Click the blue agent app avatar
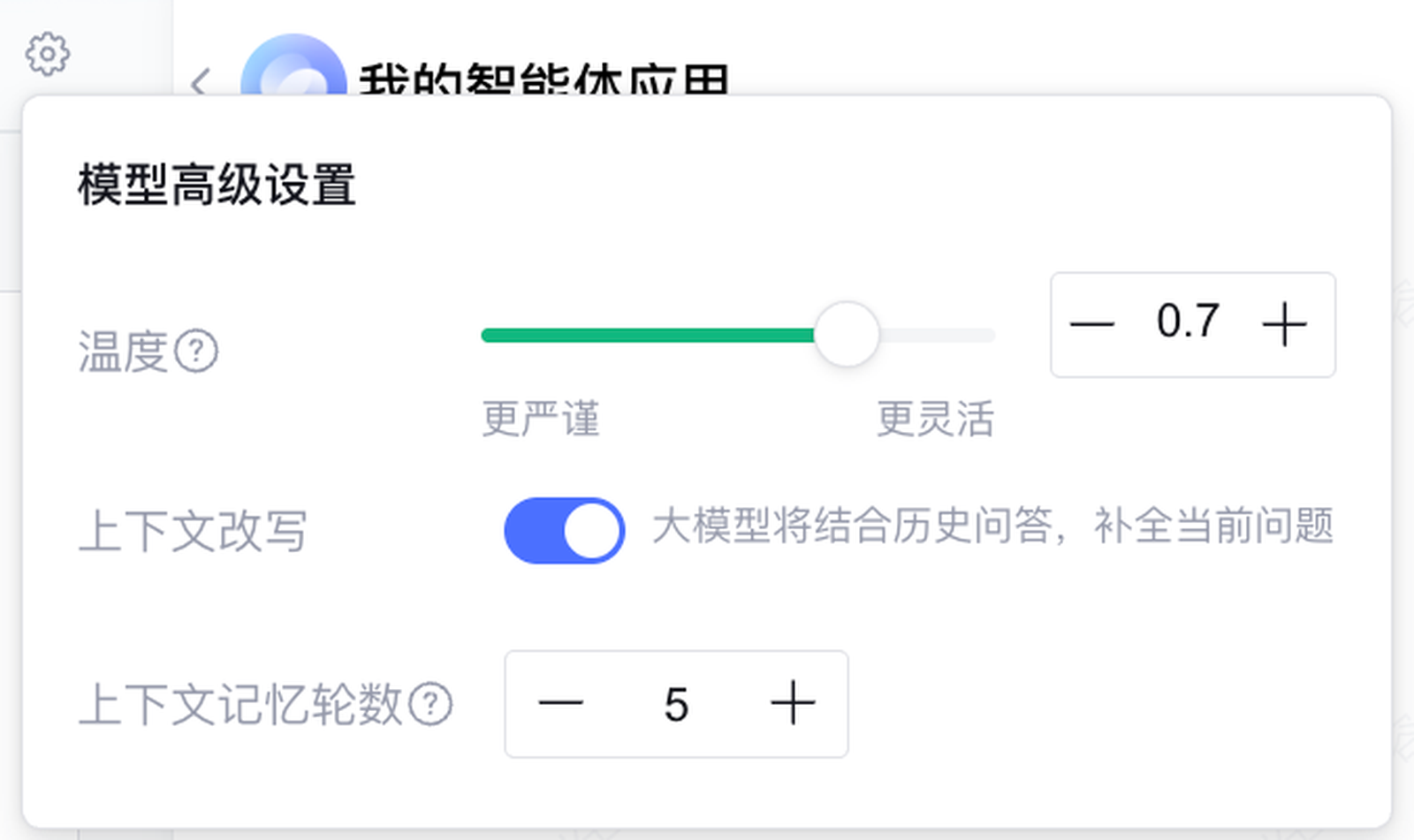This screenshot has height=840, width=1414. (x=293, y=71)
